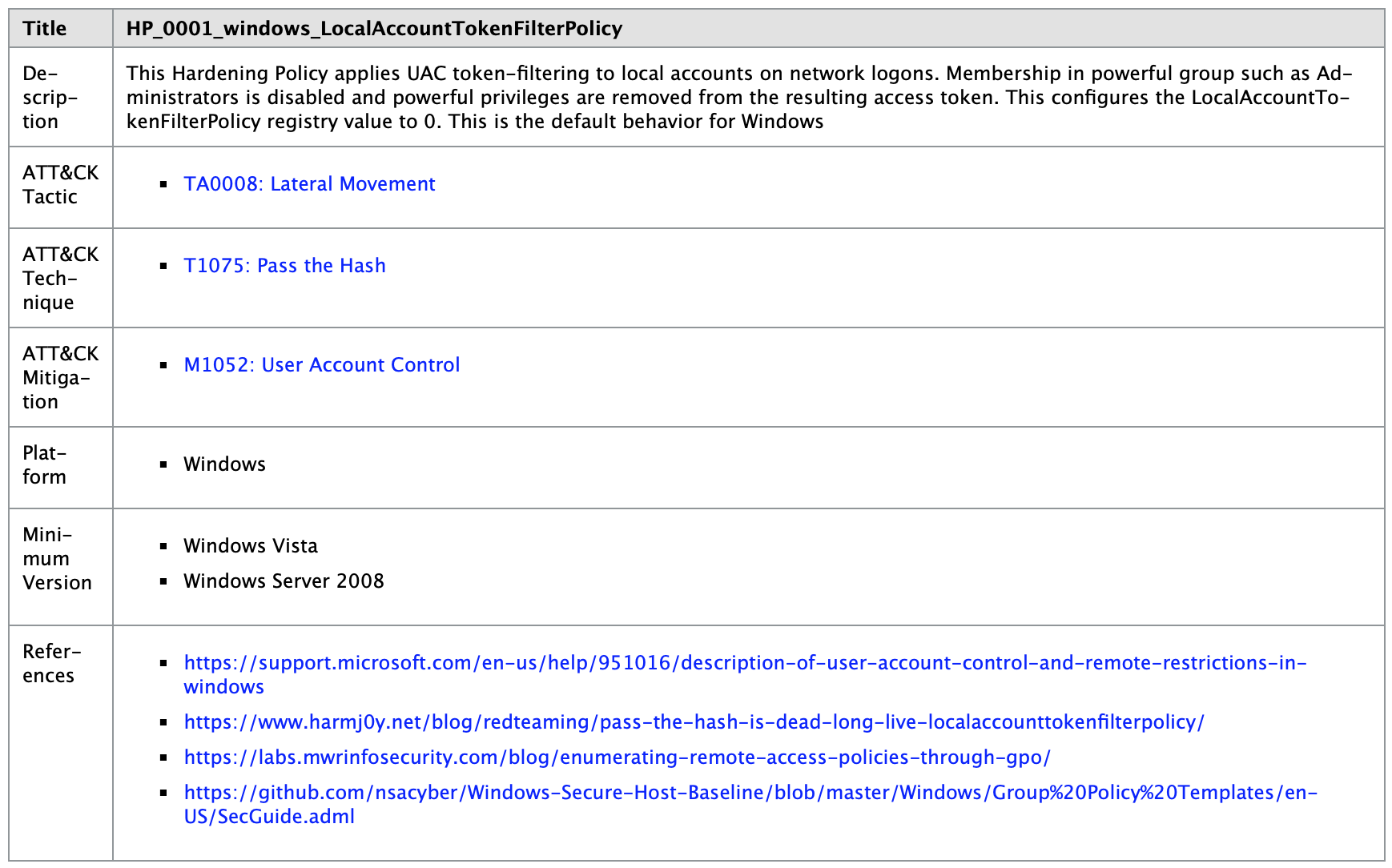Screen dimensions: 1392x868
Task: Open the support.microsoft.com reference link
Action: tap(745, 675)
